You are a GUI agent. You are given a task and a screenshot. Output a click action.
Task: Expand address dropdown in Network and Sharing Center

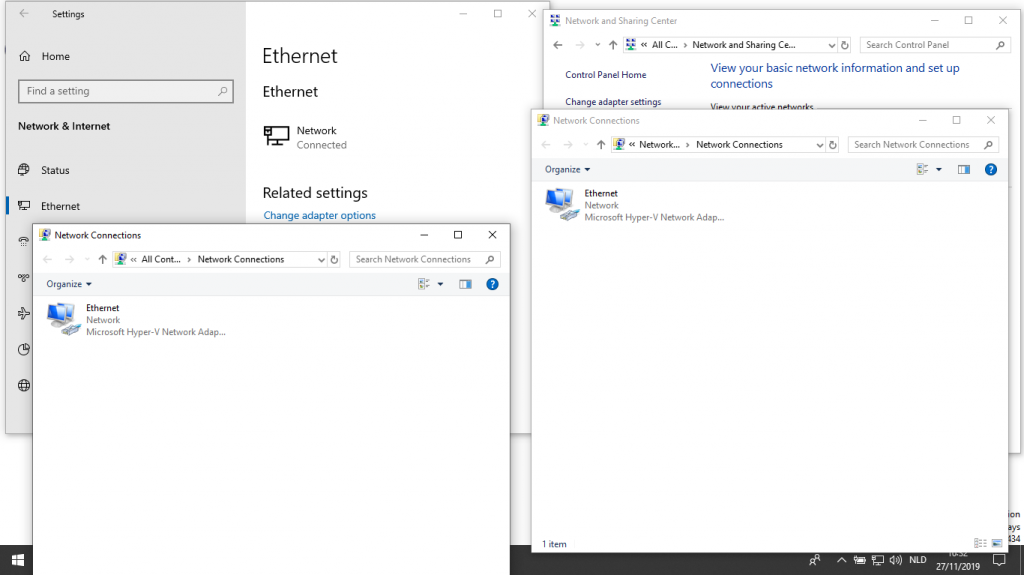[x=831, y=44]
